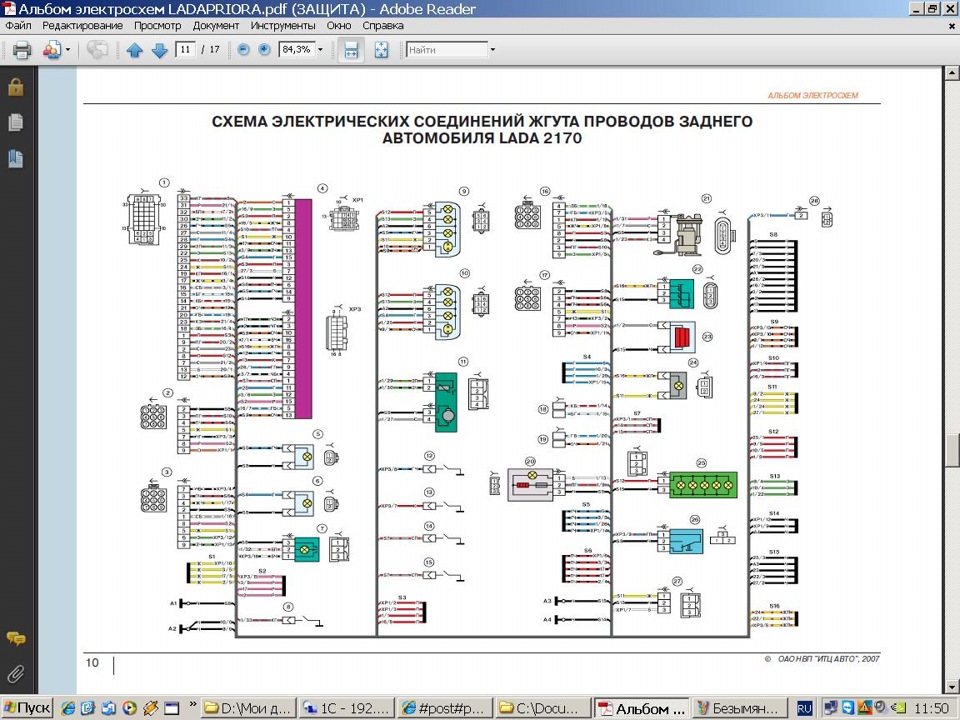Open the security lock panel icon
Image resolution: width=960 pixels, height=720 pixels.
tap(16, 88)
